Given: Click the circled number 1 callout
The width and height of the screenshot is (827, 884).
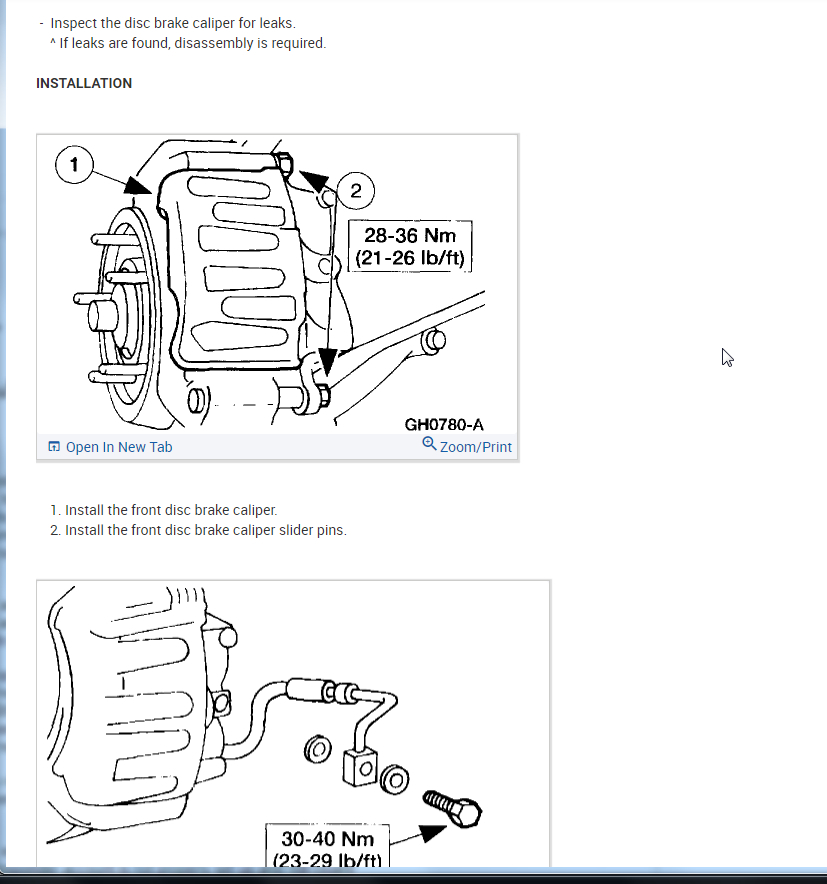Looking at the screenshot, I should [x=74, y=165].
